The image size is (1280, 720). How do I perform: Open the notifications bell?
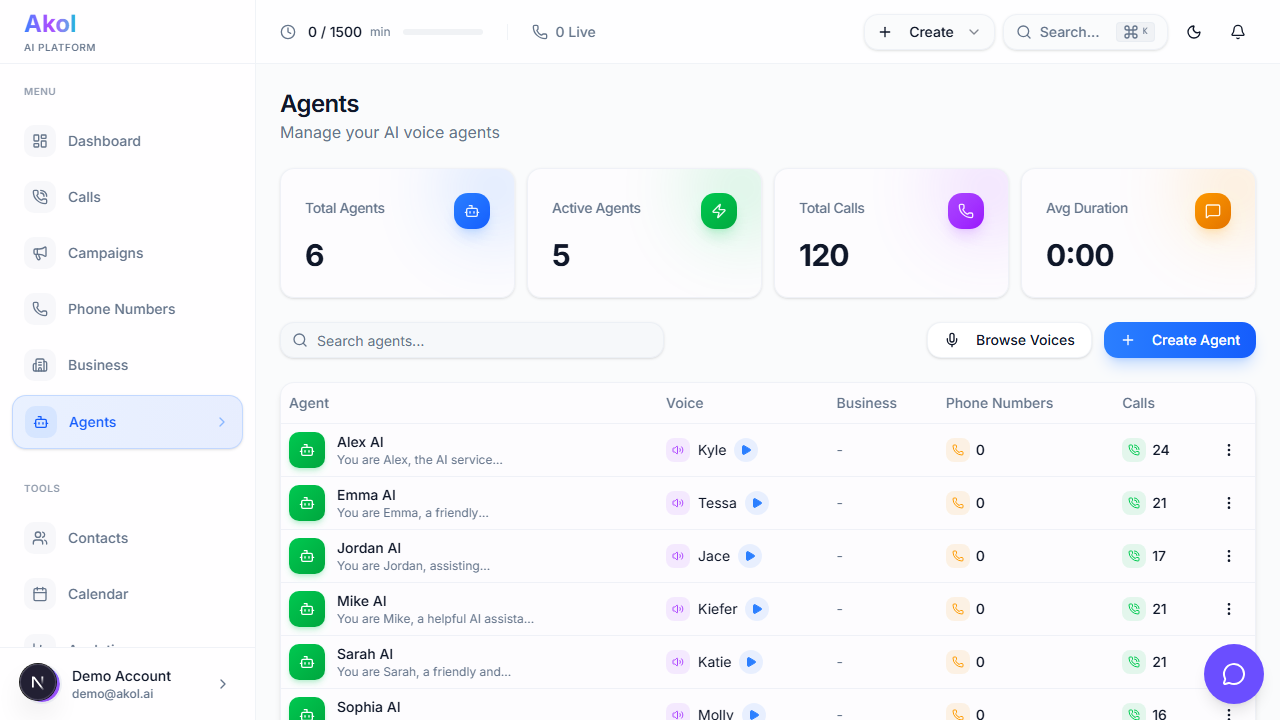point(1238,32)
